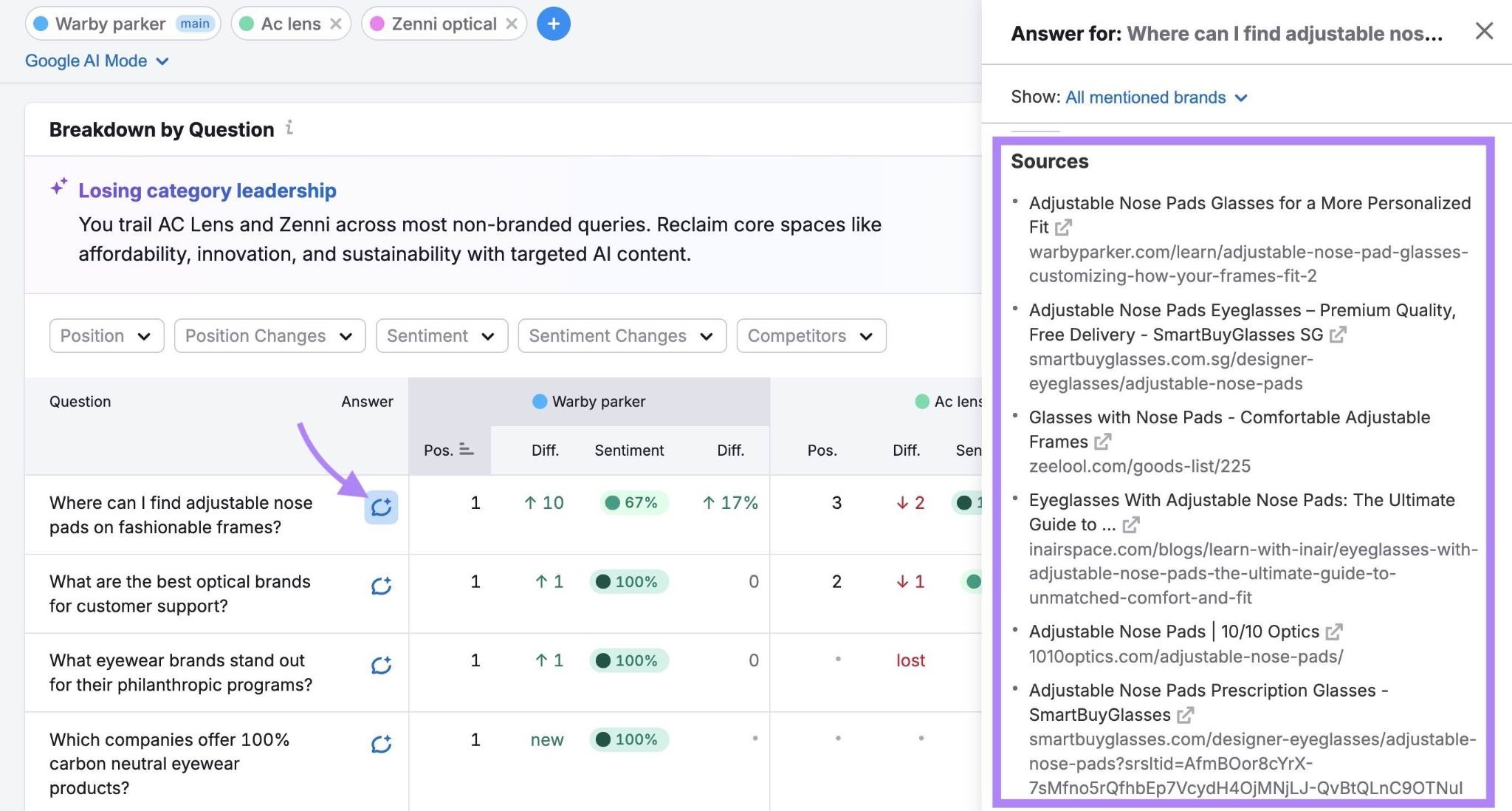The height and width of the screenshot is (811, 1512).
Task: Click the smartbuyglasses.com.sg source URL
Action: (x=1171, y=371)
